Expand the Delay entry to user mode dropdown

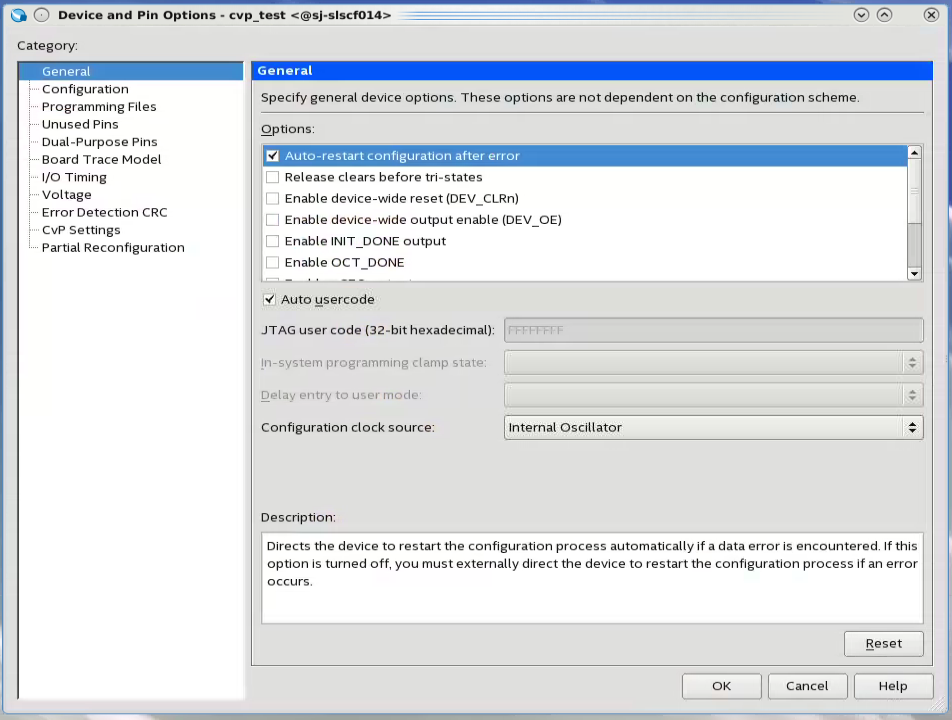tap(713, 395)
